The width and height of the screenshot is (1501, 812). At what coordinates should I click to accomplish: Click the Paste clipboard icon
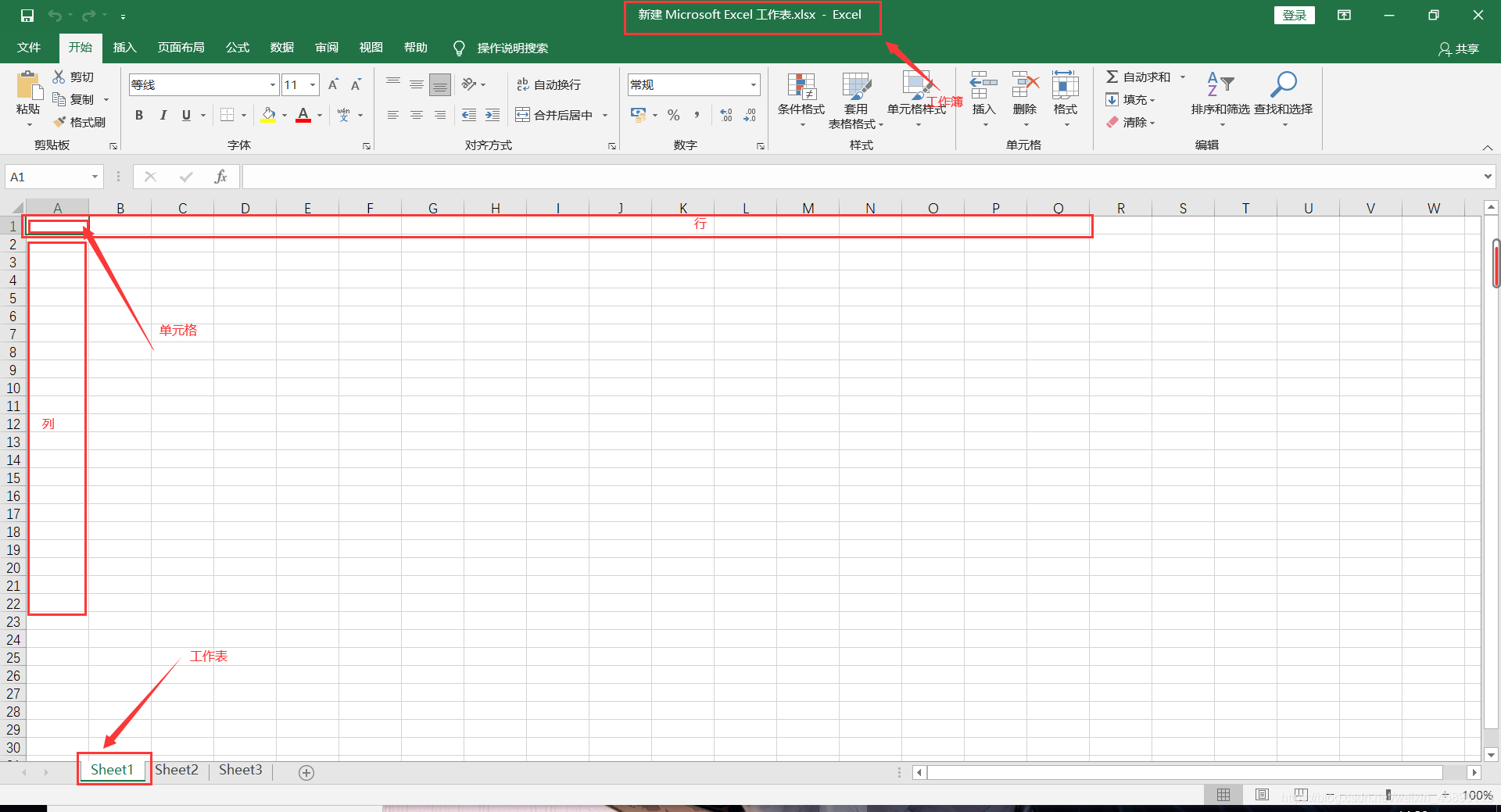pyautogui.click(x=28, y=86)
